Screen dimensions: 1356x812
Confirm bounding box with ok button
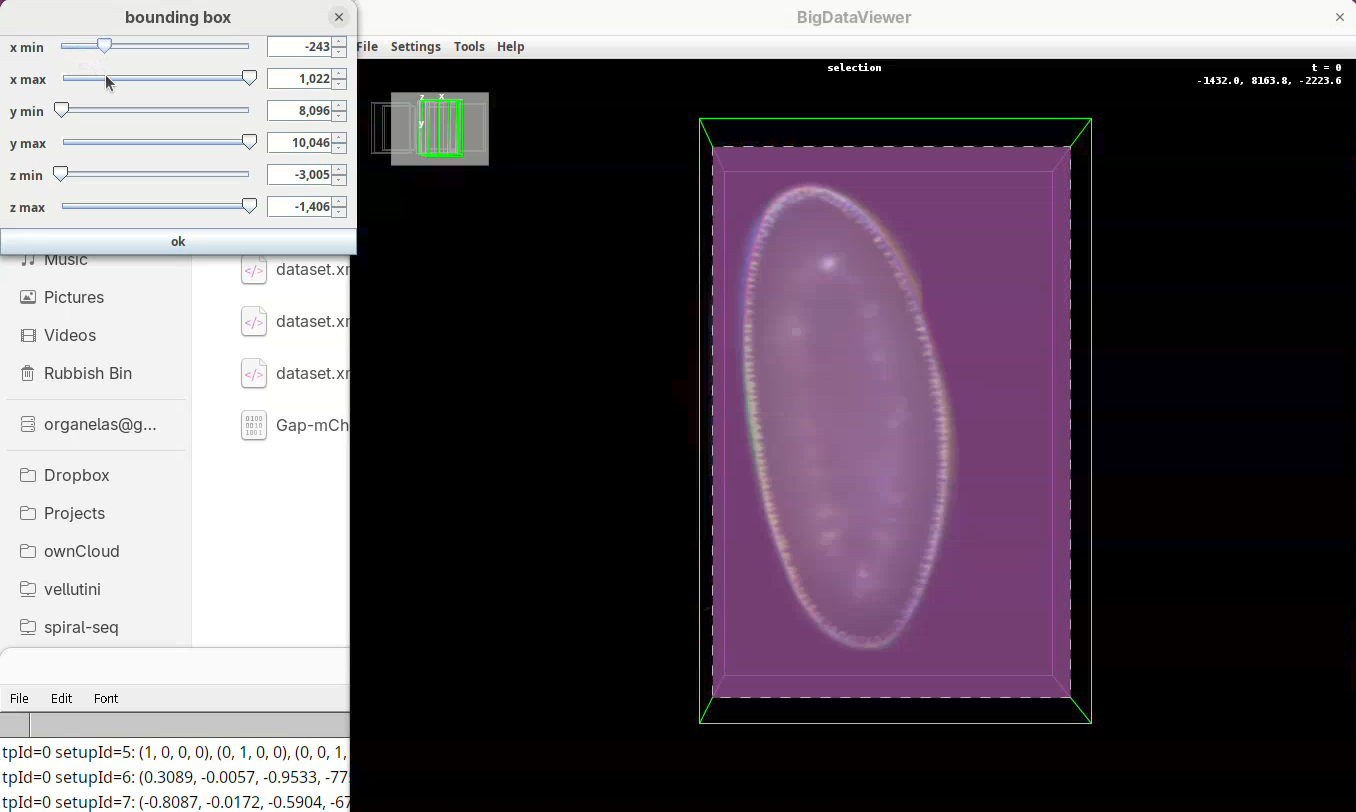(178, 241)
